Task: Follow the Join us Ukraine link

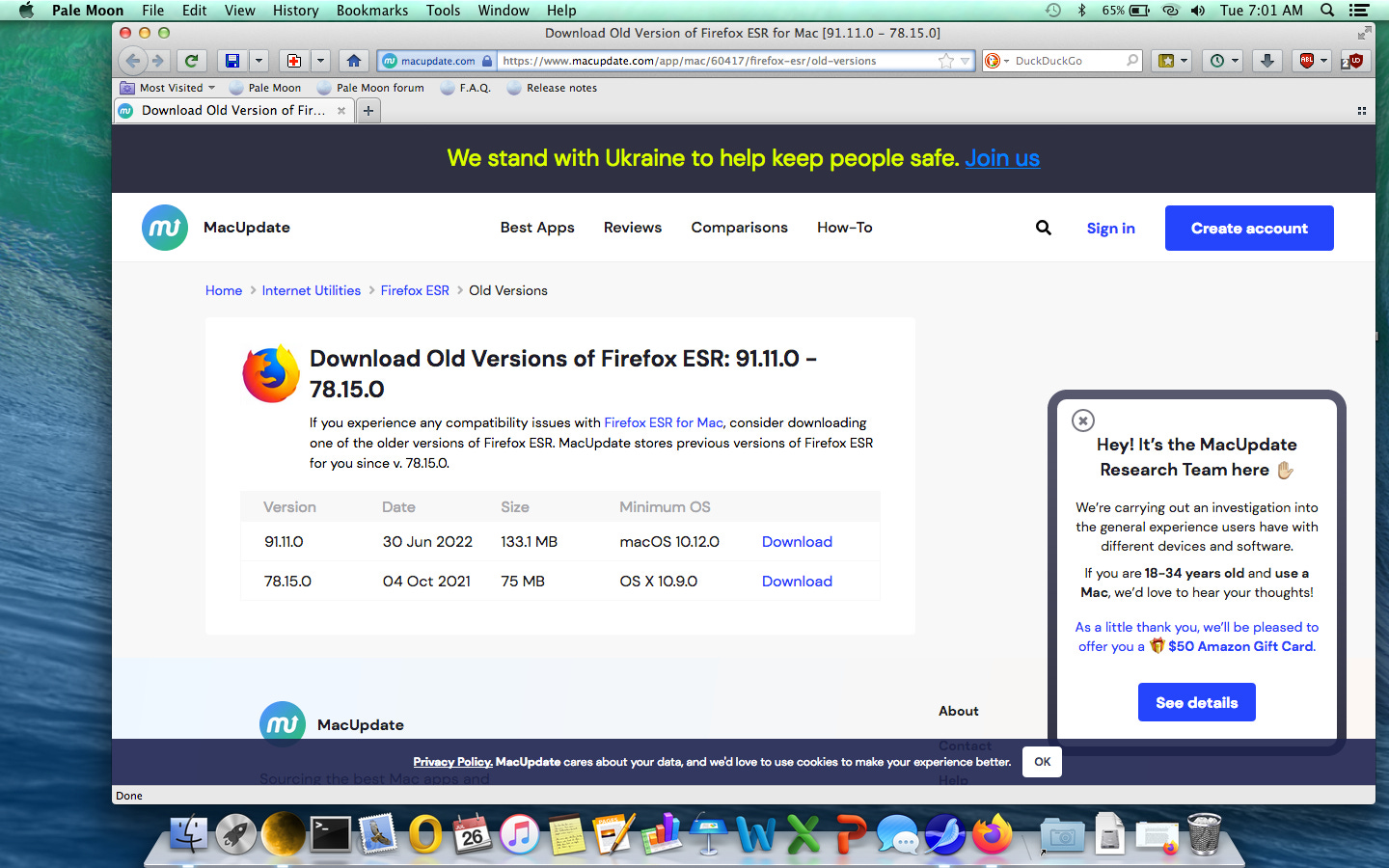Action: 1002,158
